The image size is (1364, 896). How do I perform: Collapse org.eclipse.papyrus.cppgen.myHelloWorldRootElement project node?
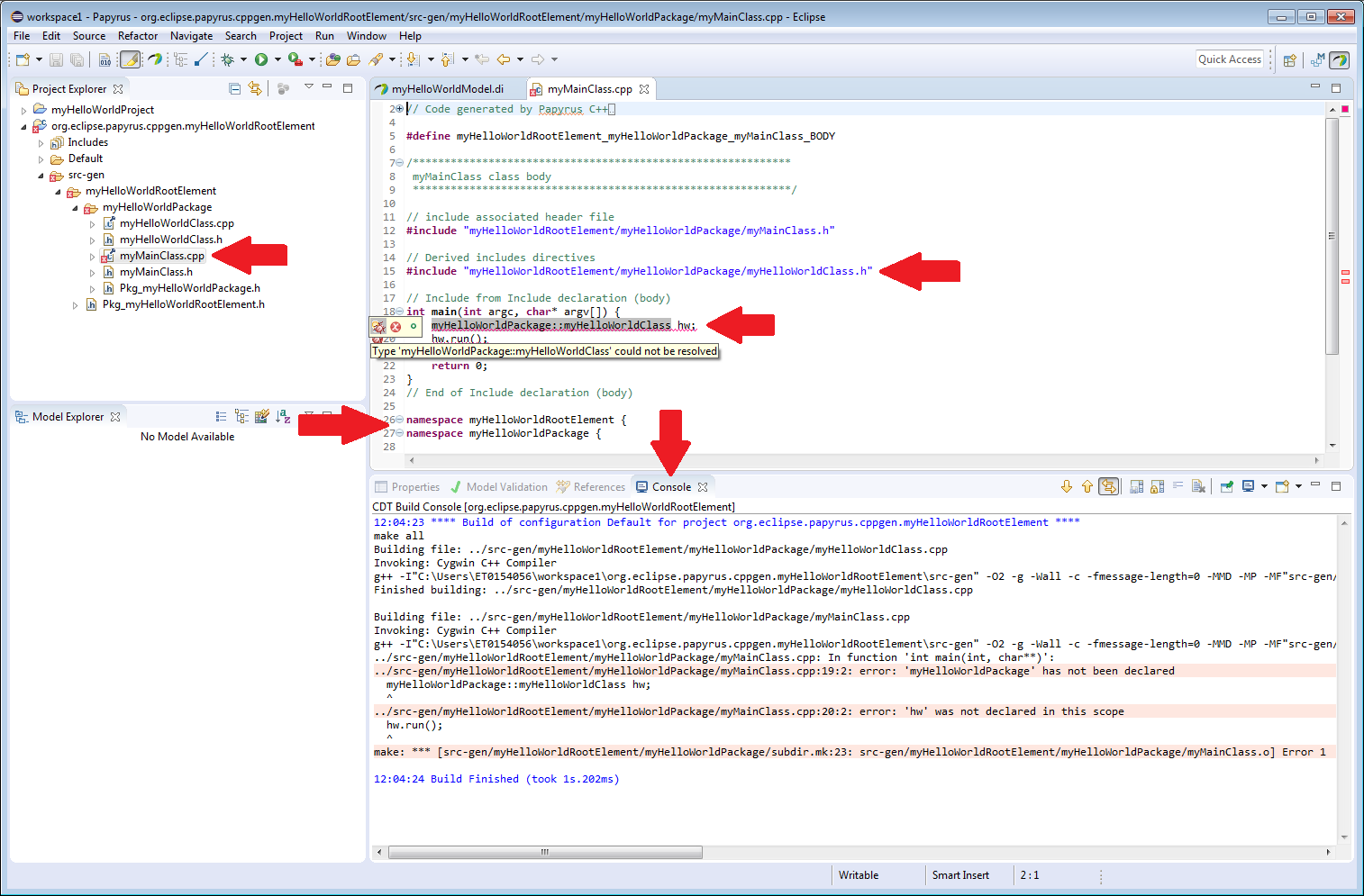point(23,126)
